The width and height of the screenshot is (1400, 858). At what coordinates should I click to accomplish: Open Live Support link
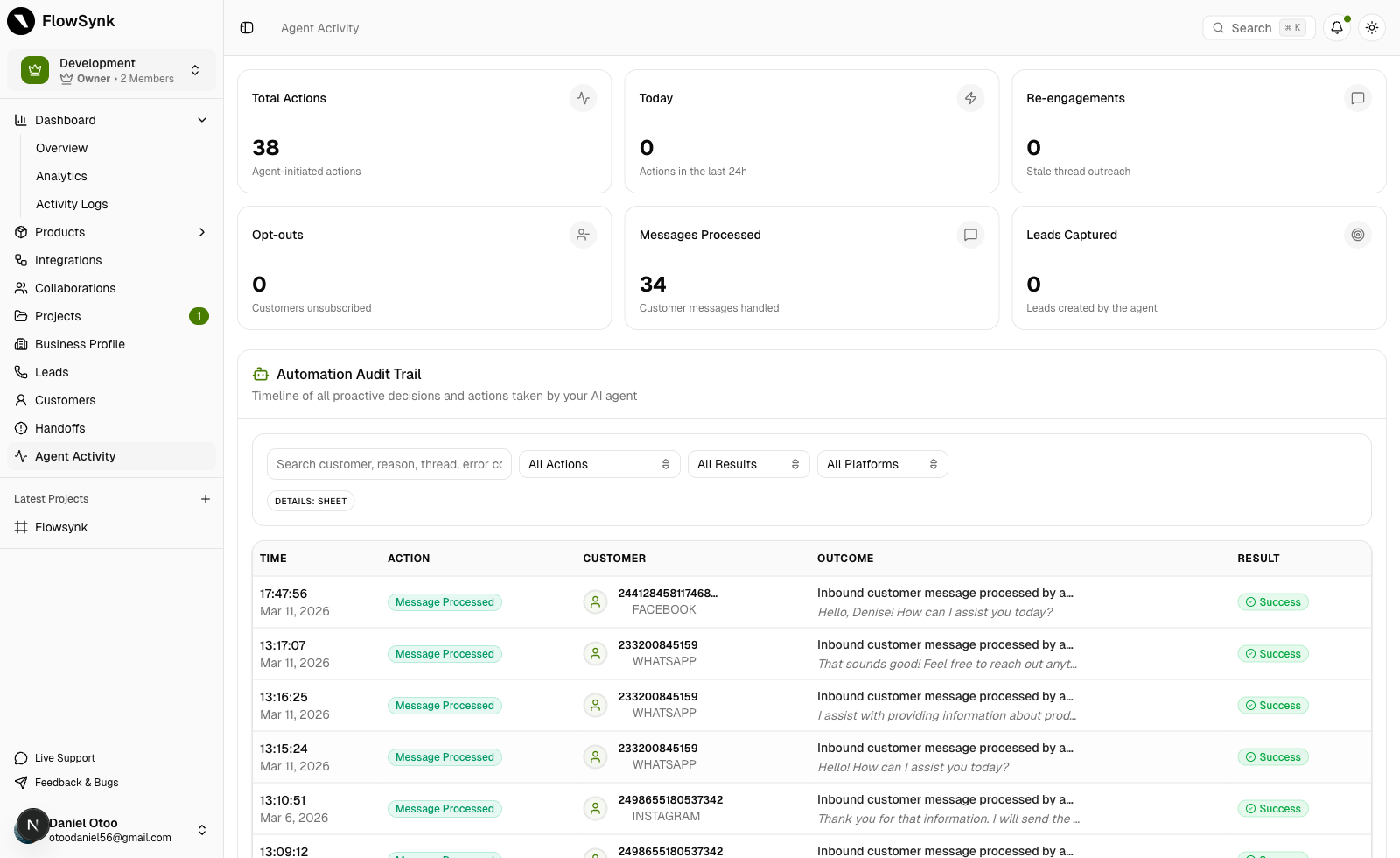point(65,758)
